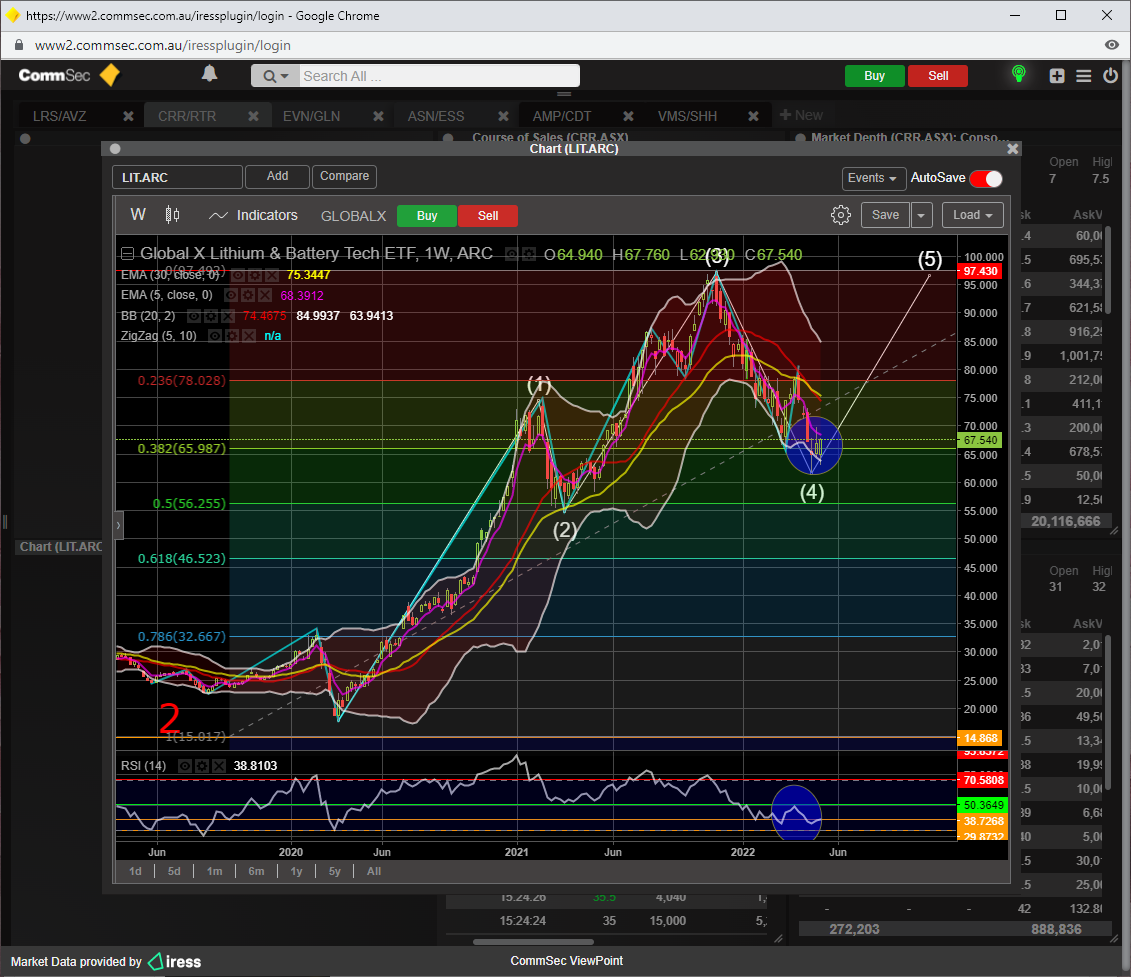Switch to the EVN/GLN tab

coord(312,116)
